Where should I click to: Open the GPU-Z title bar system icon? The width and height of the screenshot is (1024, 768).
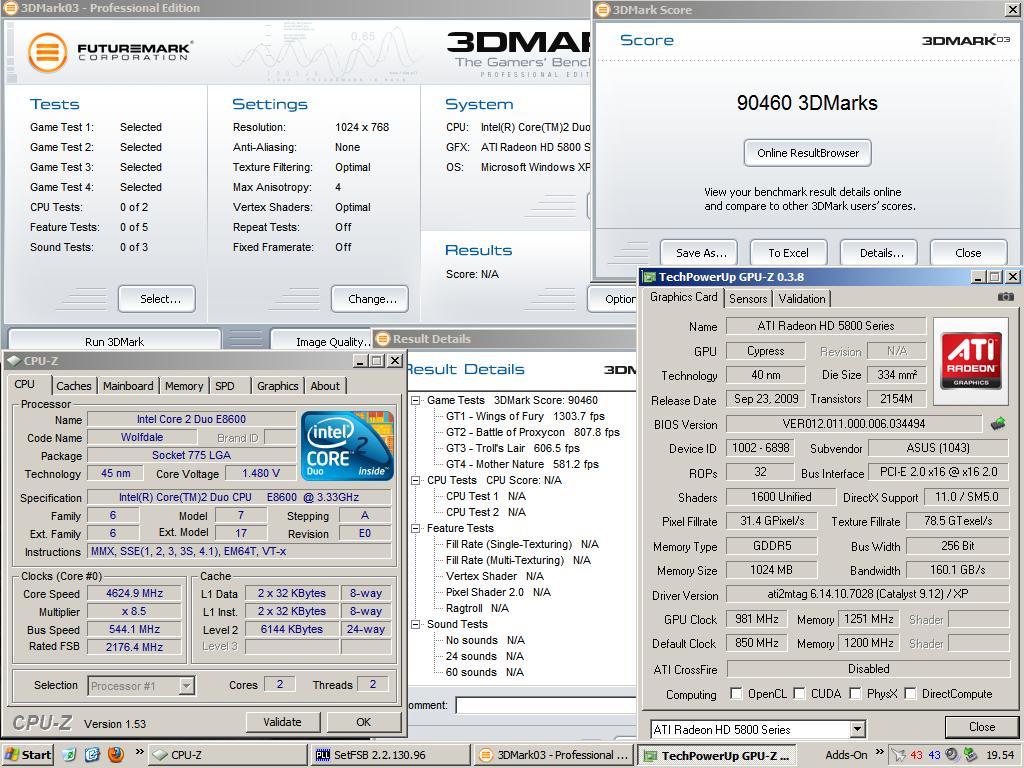pos(649,277)
